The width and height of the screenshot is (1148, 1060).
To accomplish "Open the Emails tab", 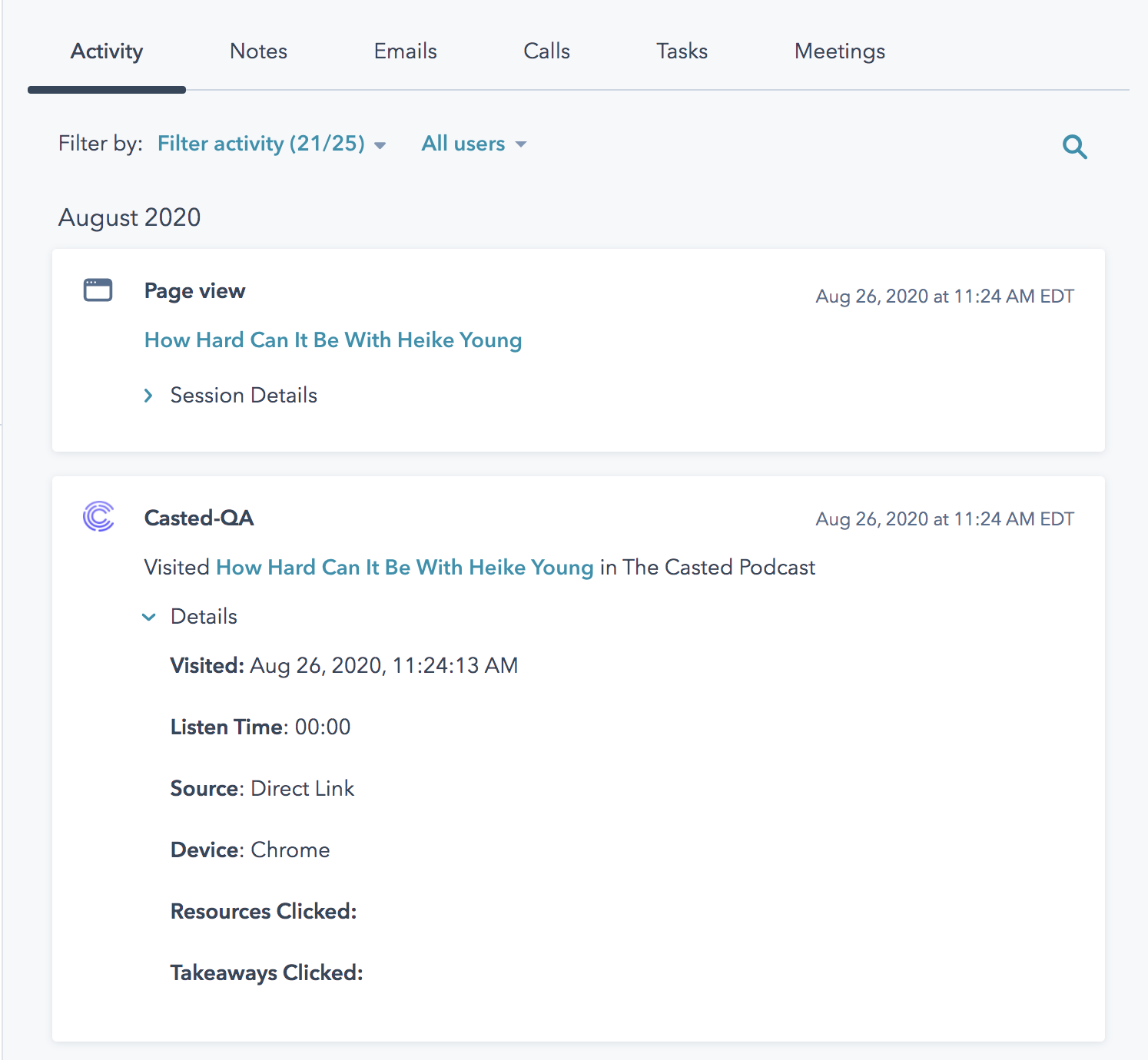I will point(405,51).
